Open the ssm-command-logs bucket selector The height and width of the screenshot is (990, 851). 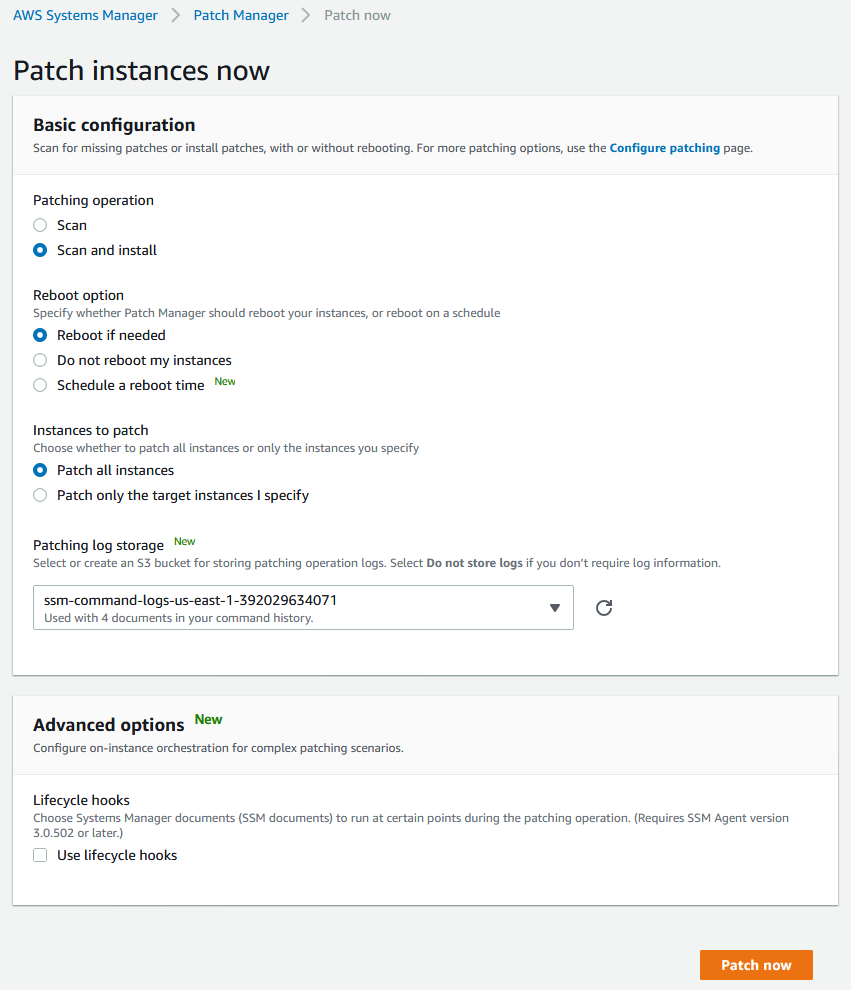click(x=303, y=607)
